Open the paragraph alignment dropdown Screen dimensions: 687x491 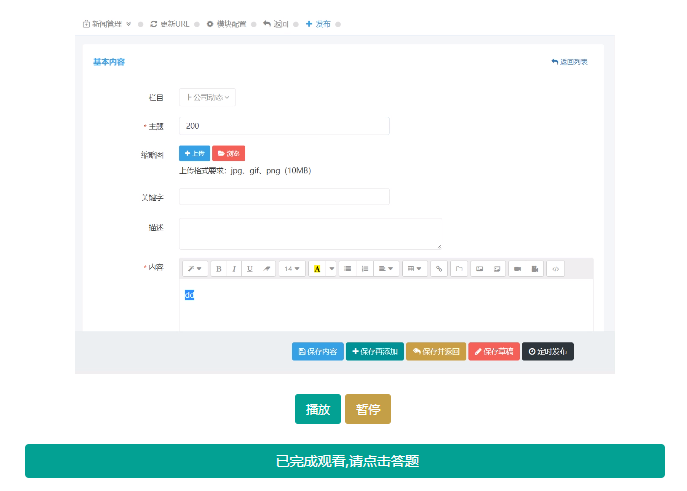click(x=386, y=268)
